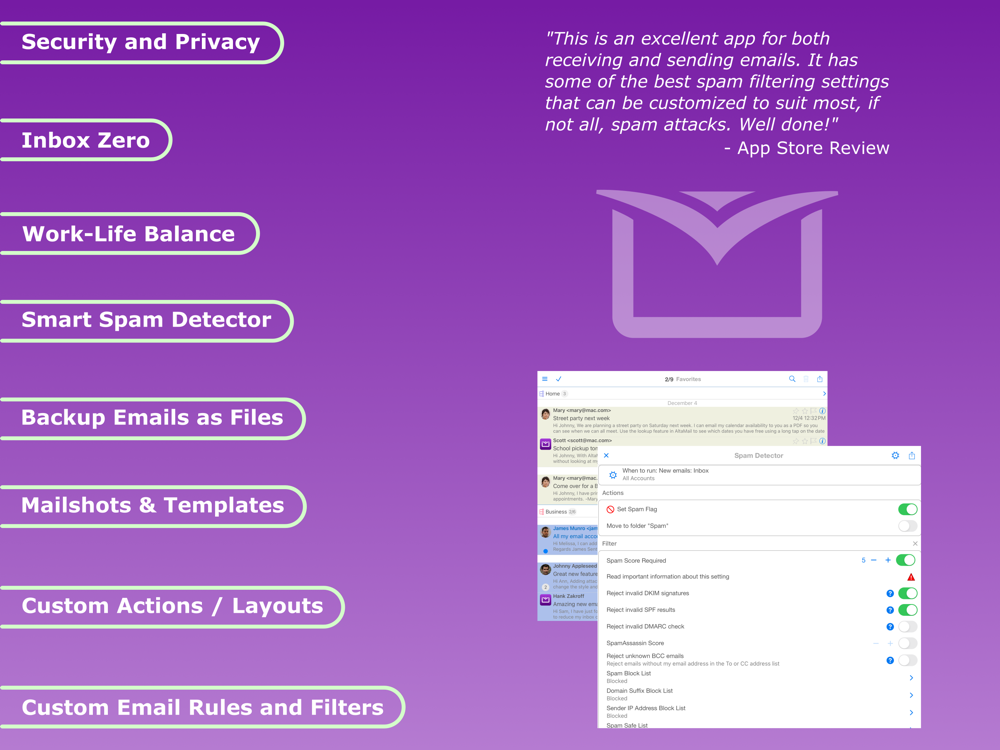Open help for Reject invalid DMARC check
Viewport: 1000px width, 750px height.
pos(890,627)
